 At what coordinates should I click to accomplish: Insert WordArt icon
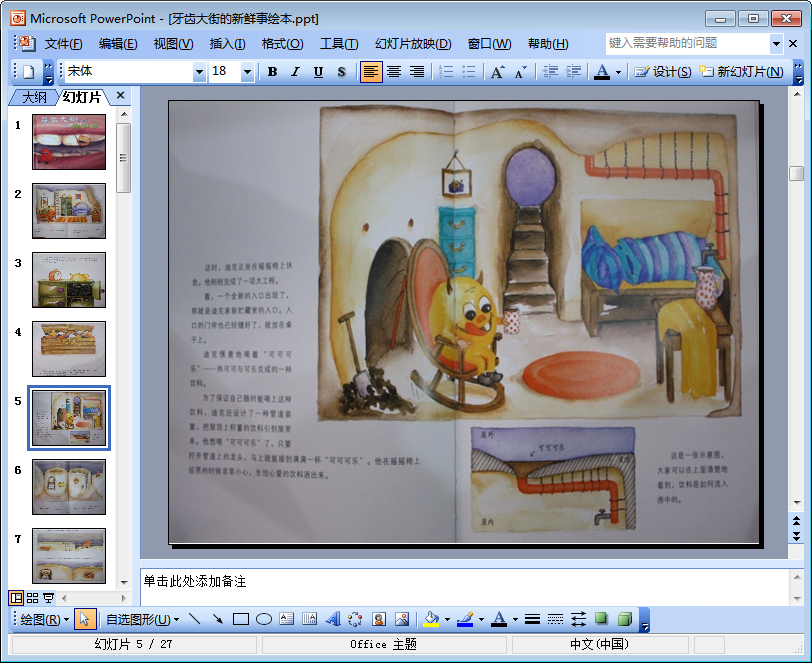tap(332, 619)
